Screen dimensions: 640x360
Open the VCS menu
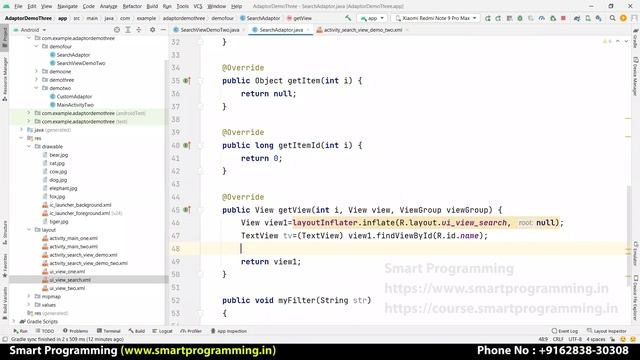click(x=198, y=6)
